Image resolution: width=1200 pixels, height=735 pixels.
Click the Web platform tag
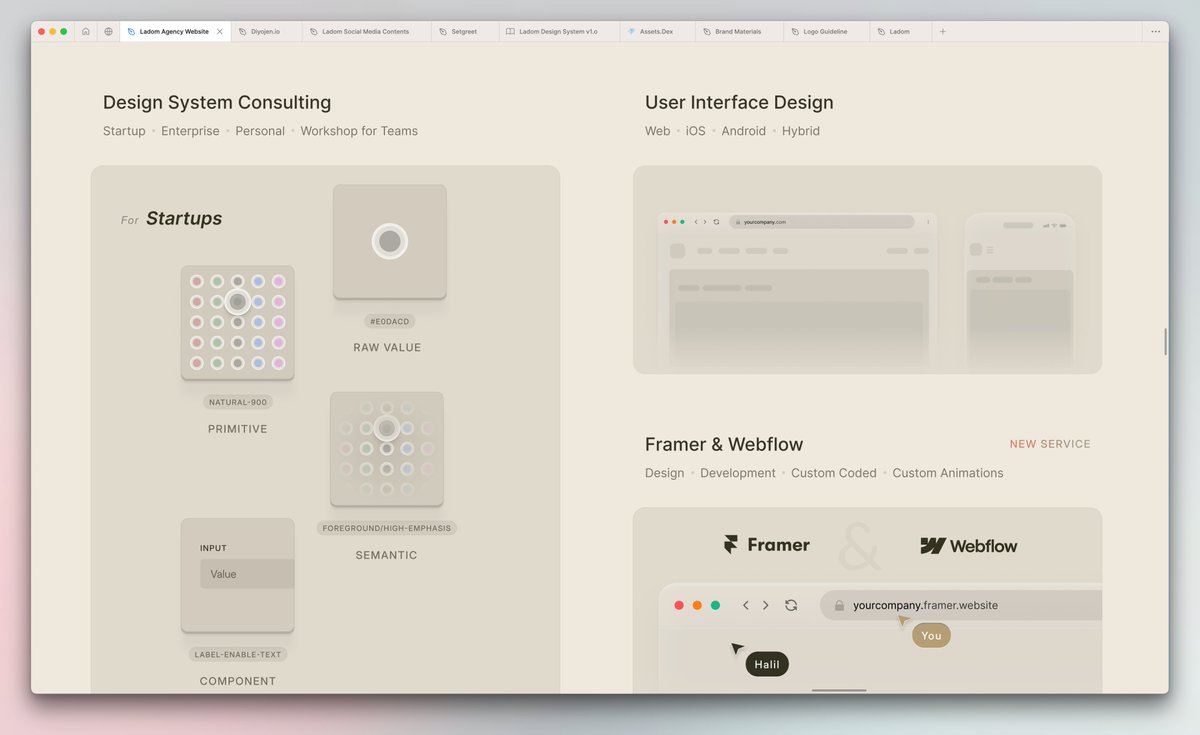658,131
